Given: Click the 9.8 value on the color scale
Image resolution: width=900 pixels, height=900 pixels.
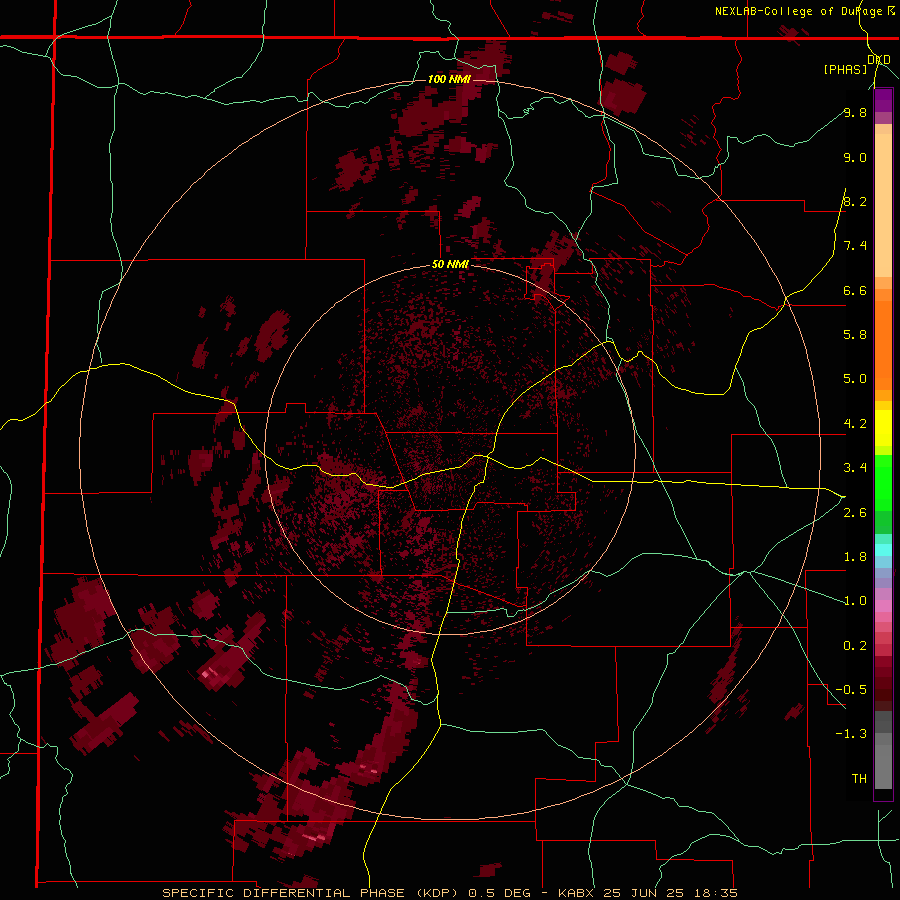Looking at the screenshot, I should point(855,112).
